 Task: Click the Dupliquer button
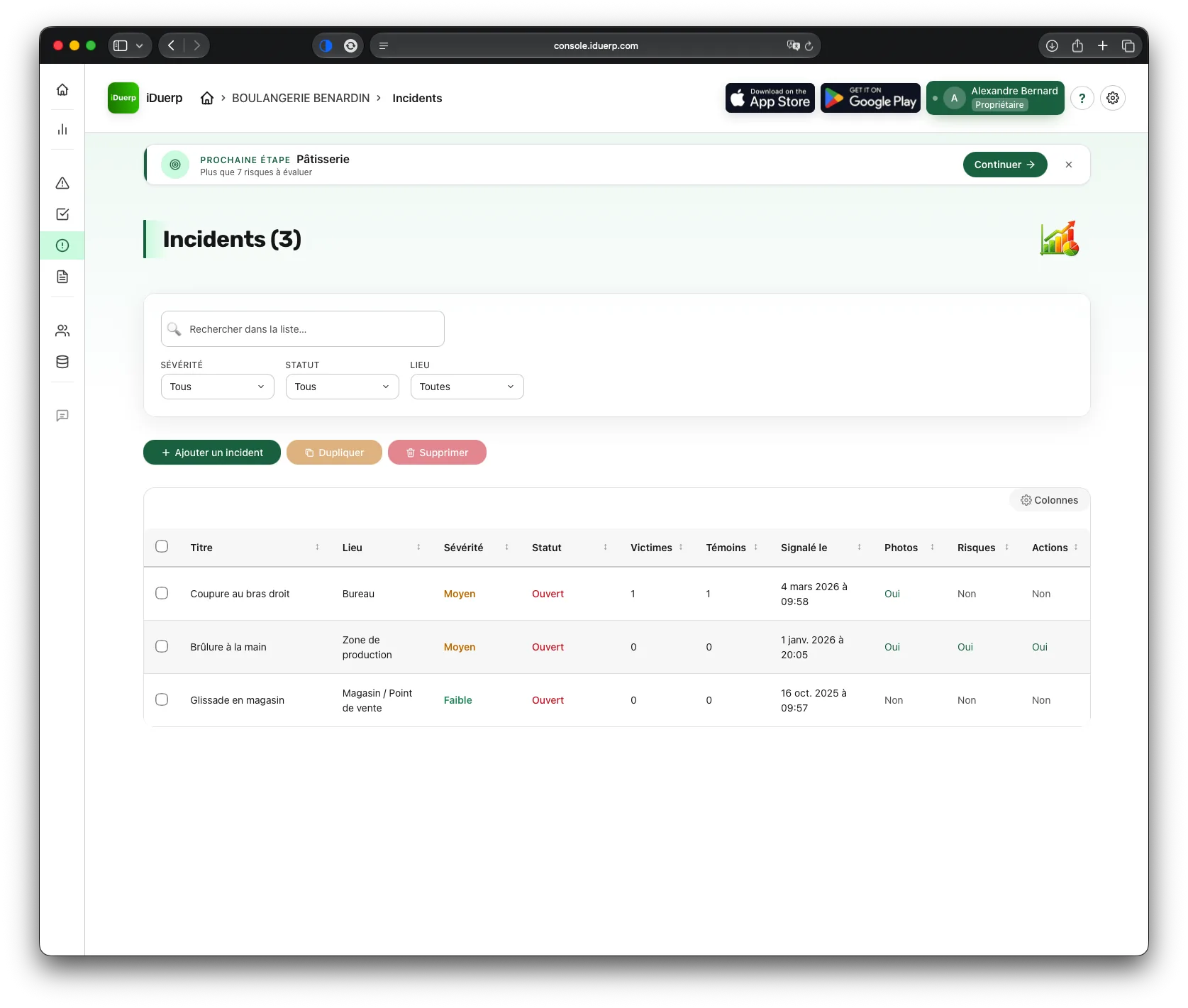point(334,453)
